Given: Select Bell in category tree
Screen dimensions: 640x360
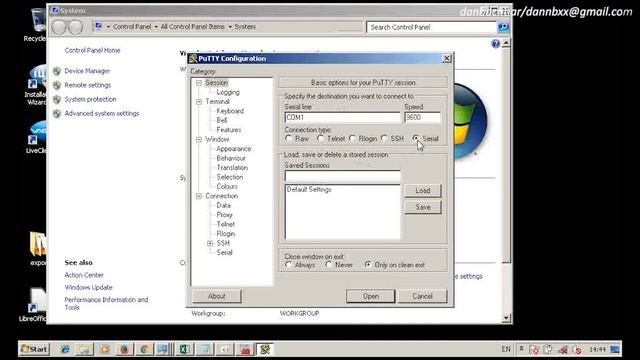Looking at the screenshot, I should coord(222,120).
